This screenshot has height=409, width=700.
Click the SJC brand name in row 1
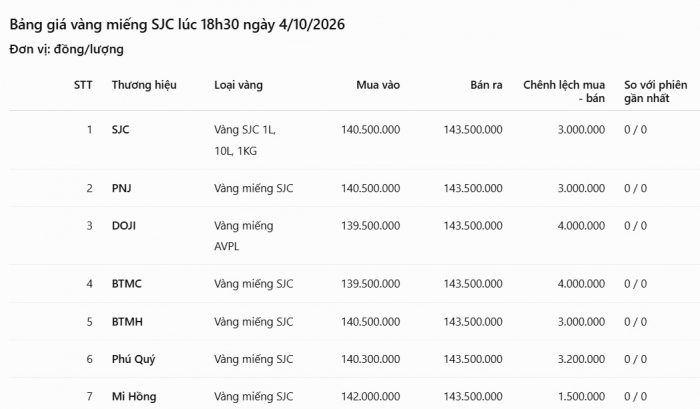click(x=121, y=130)
